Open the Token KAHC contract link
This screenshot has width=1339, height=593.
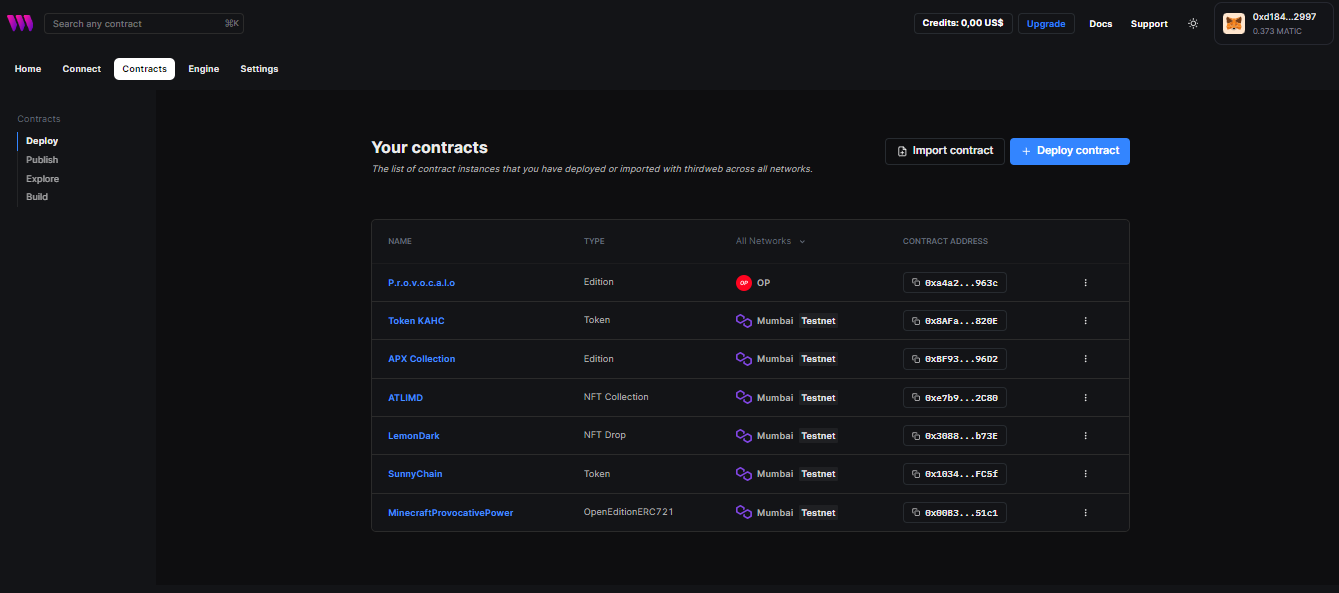tap(416, 321)
